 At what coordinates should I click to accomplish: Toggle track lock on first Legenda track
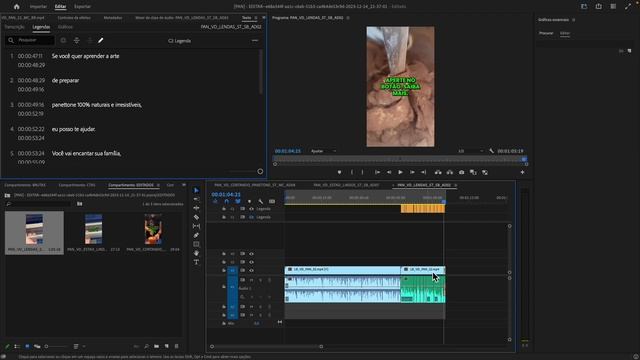tap(224, 209)
